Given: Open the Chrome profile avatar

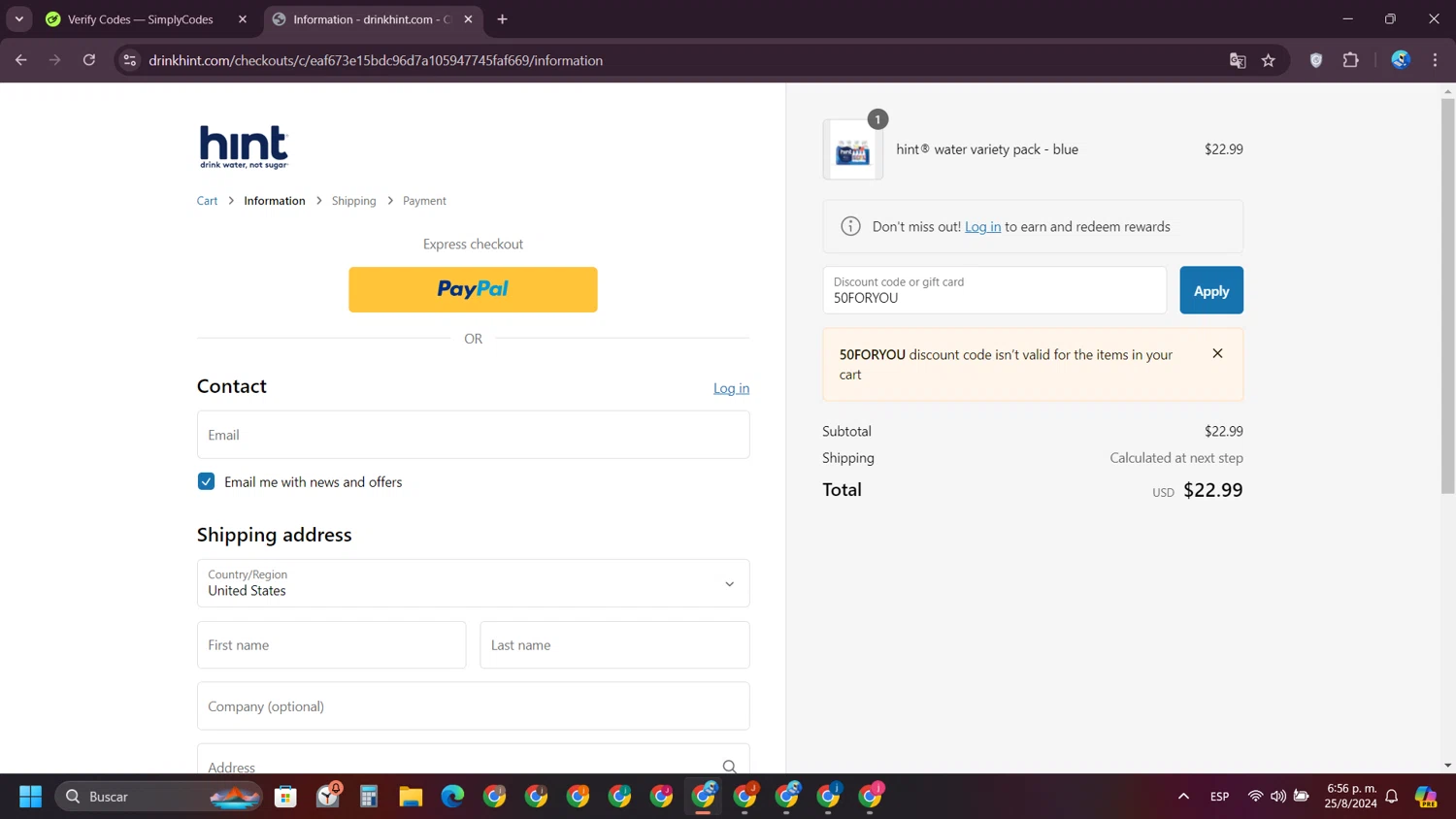Looking at the screenshot, I should 1400,60.
